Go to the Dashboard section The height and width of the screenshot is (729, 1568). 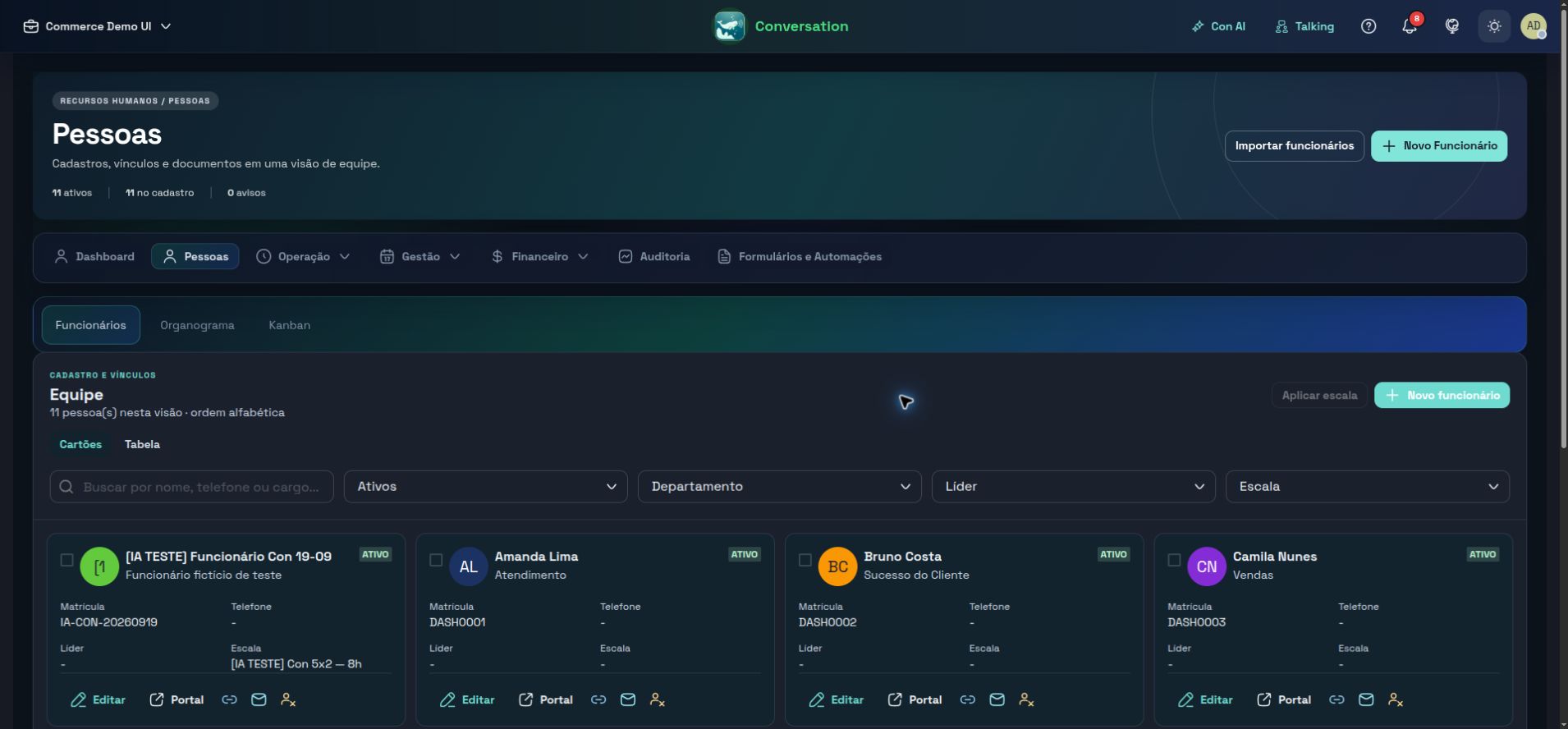coord(94,256)
